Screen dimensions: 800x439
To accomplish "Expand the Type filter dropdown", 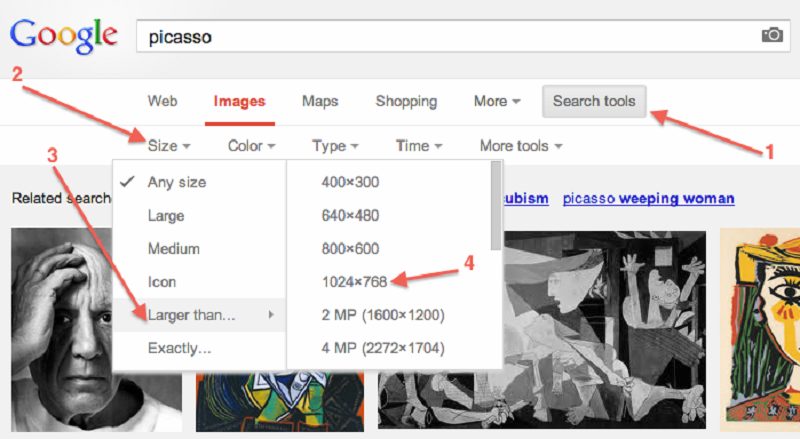I will coord(335,146).
